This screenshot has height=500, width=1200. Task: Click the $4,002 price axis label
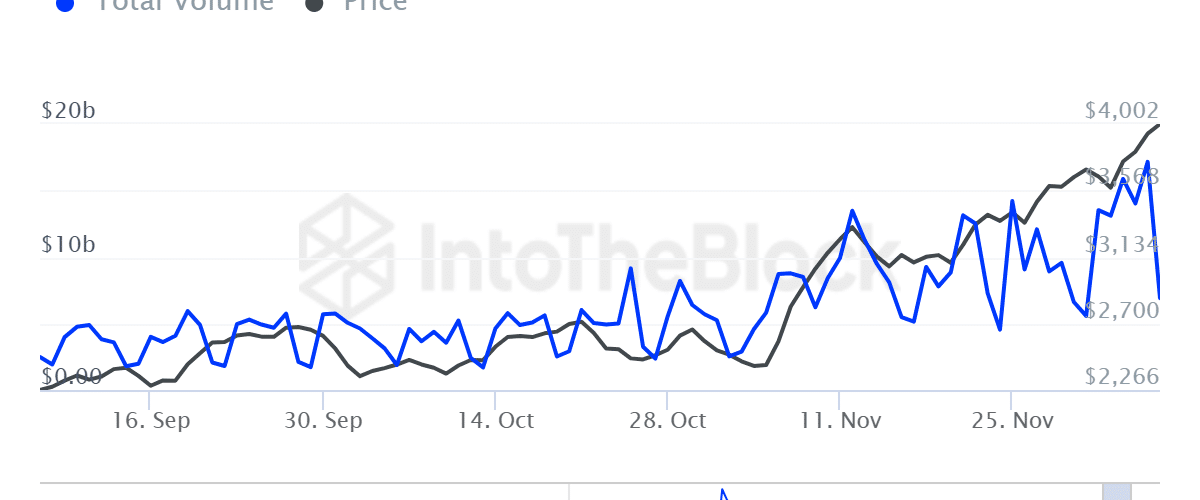[x=1122, y=111]
